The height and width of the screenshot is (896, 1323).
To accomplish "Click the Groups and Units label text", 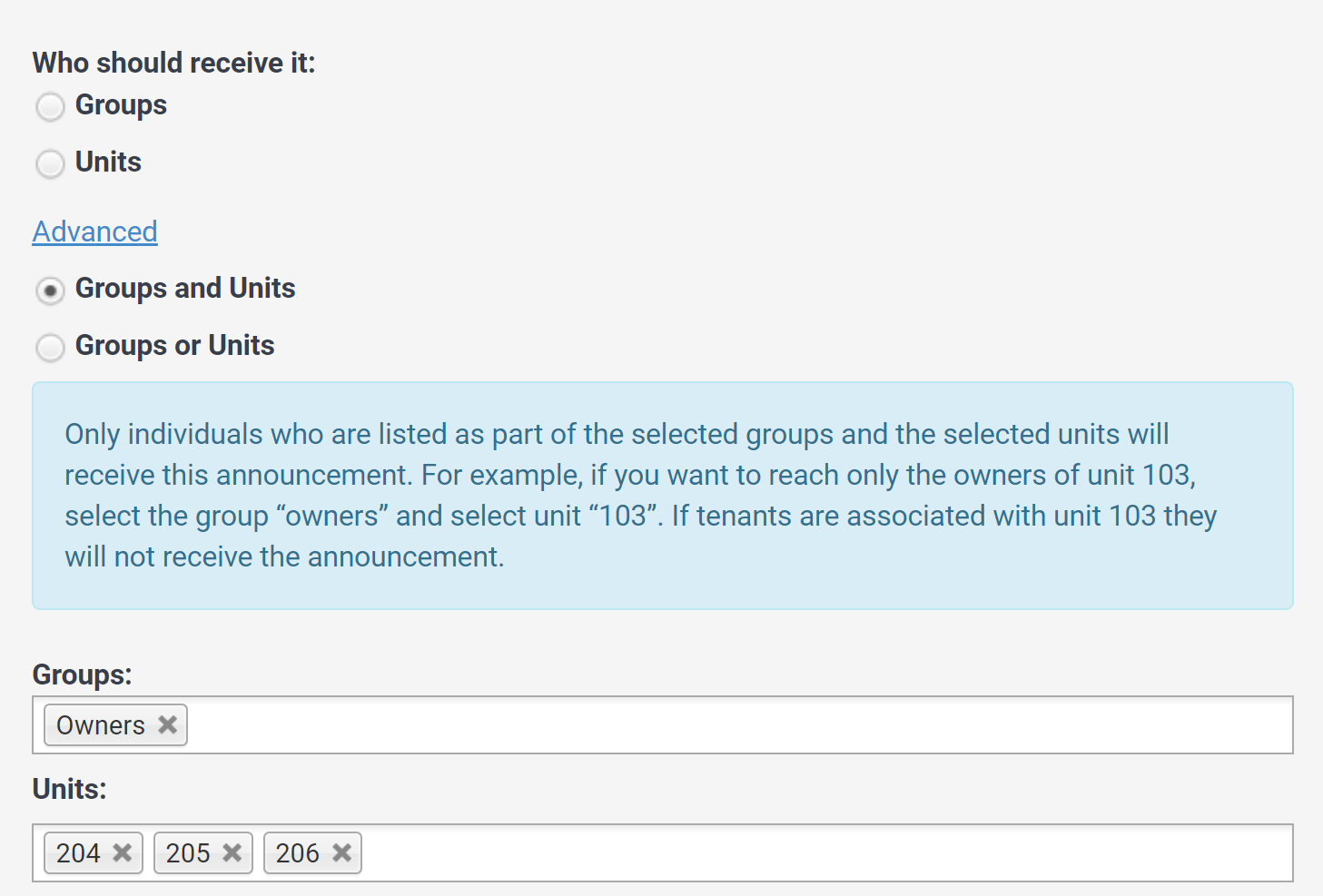I will (x=185, y=288).
